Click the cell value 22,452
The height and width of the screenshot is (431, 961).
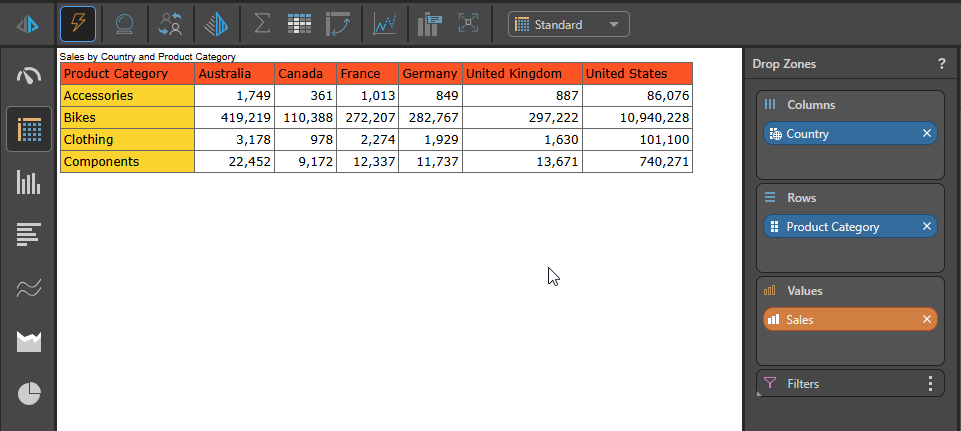point(235,162)
